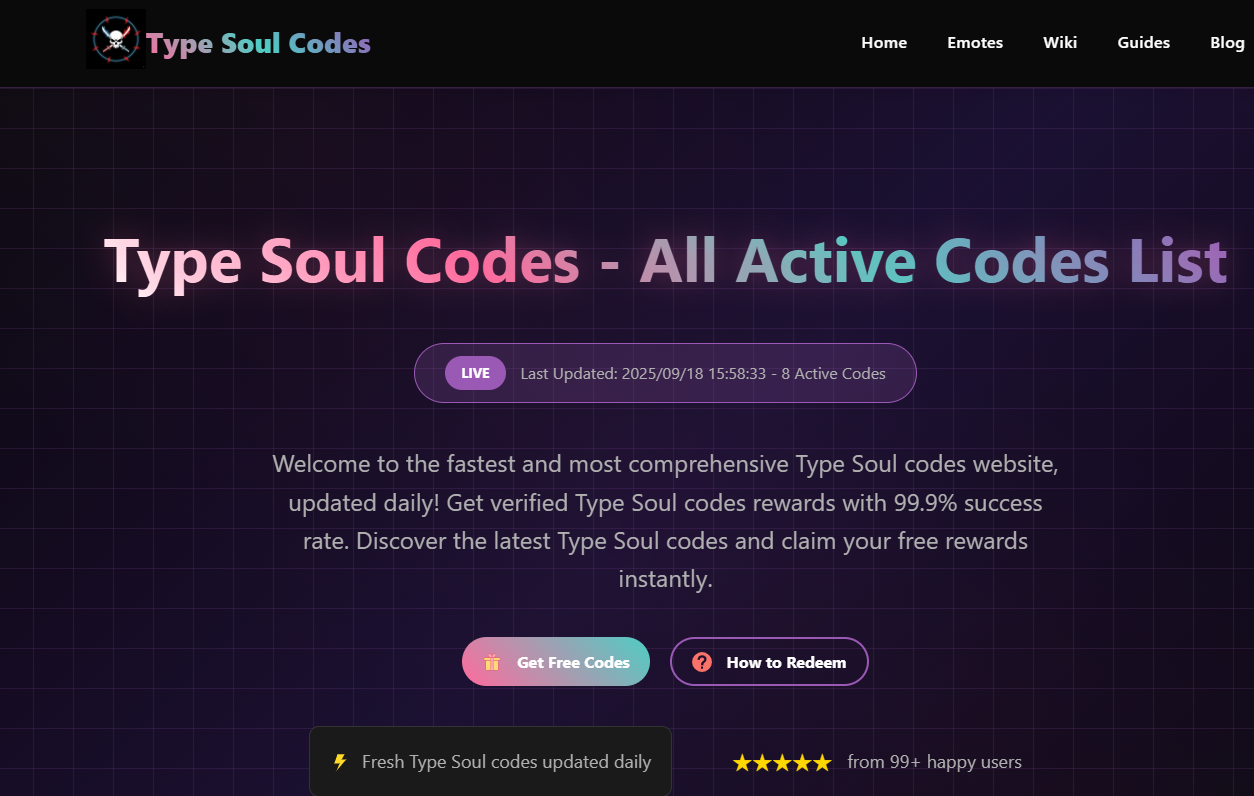Click the gift icon on Get Free Codes
This screenshot has width=1254, height=796.
point(491,662)
